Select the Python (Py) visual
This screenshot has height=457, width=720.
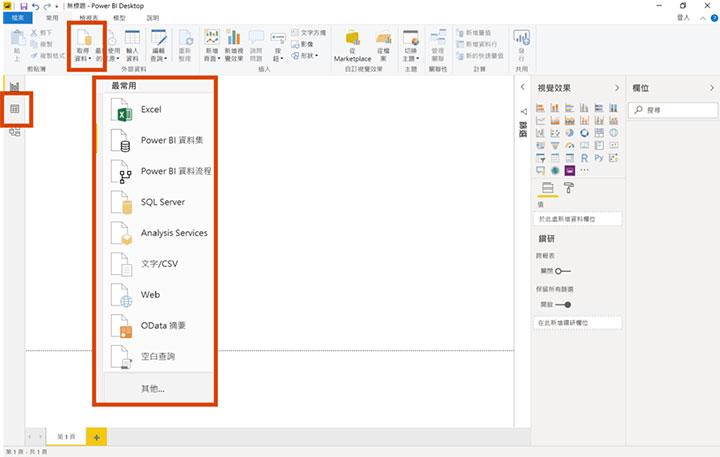tap(599, 158)
